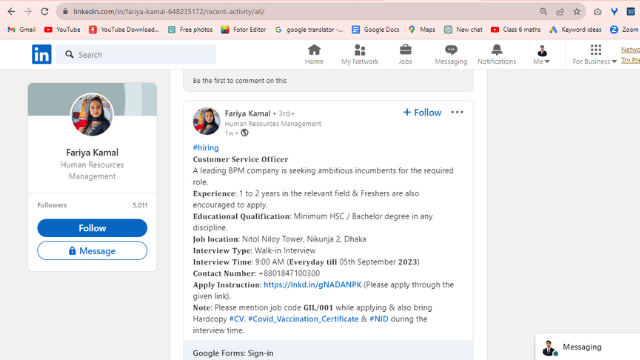Image resolution: width=640 pixels, height=360 pixels.
Task: Open the google translator bookmark
Action: [x=309, y=29]
